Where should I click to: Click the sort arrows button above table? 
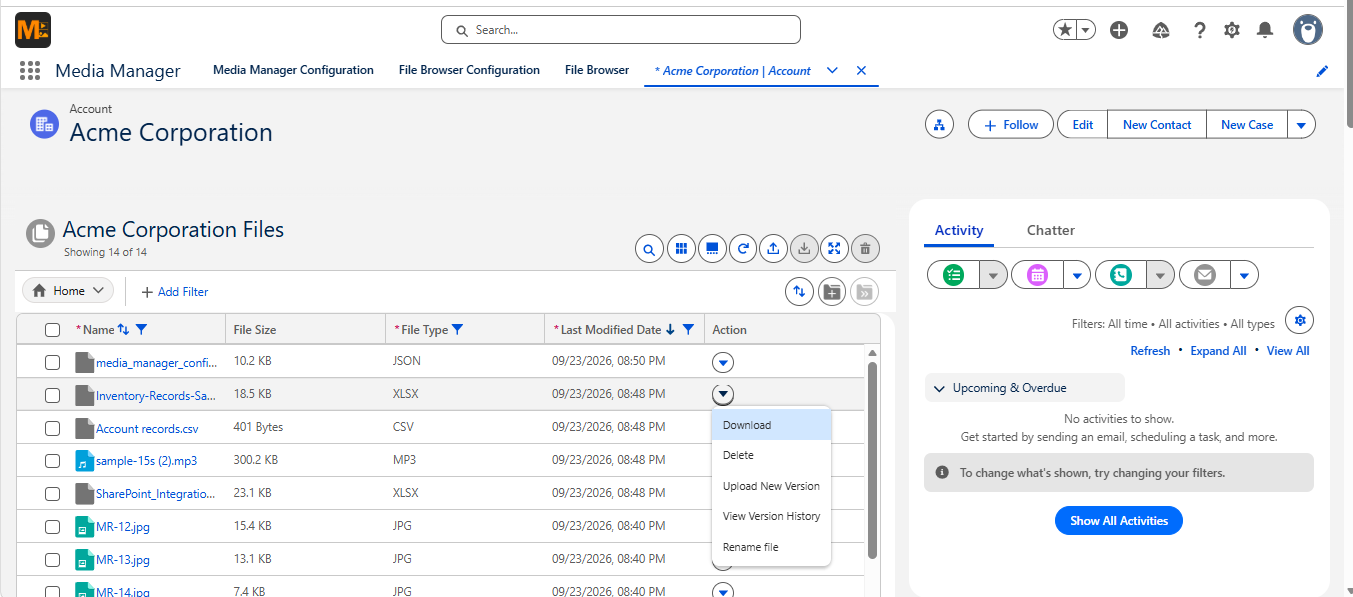799,291
